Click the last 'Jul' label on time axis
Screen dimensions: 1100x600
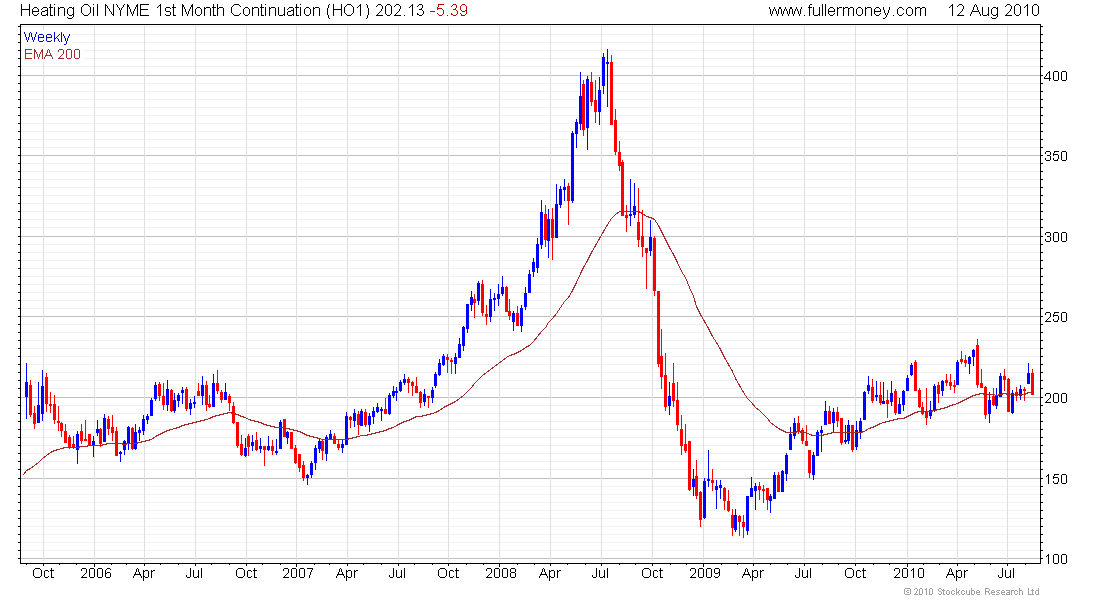pyautogui.click(x=1006, y=573)
